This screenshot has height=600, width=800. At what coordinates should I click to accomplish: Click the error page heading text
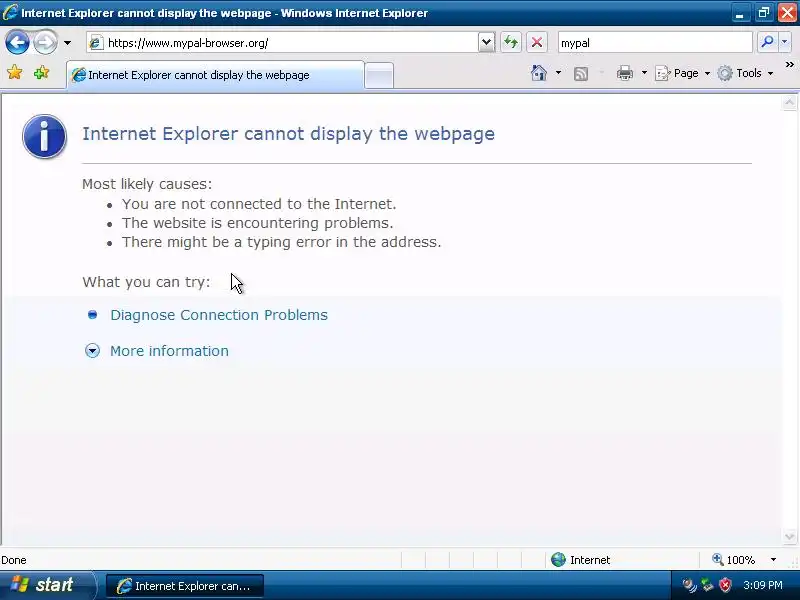288,134
